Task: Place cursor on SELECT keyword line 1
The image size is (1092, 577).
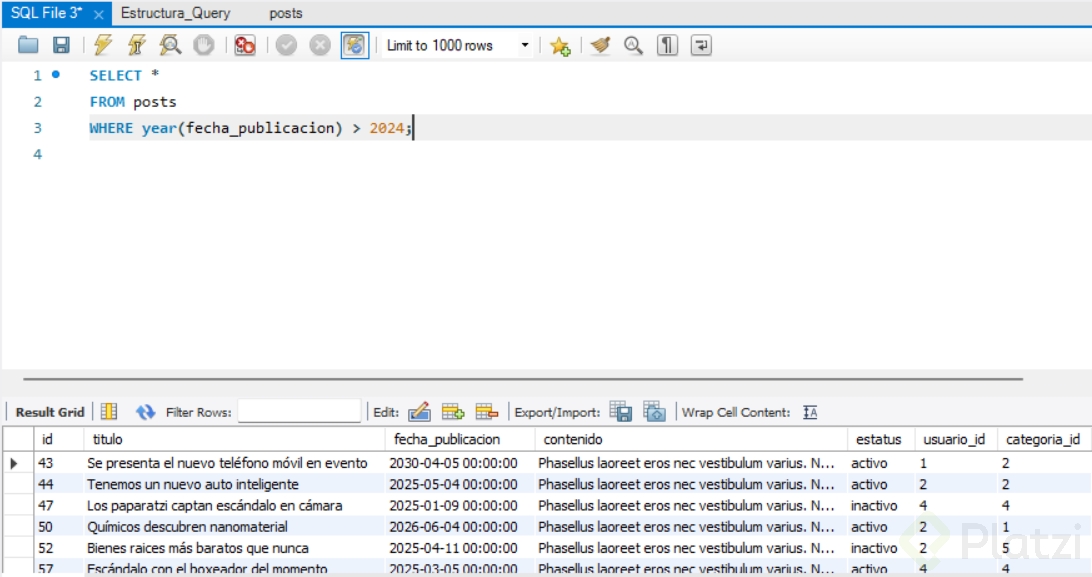Action: coord(116,75)
